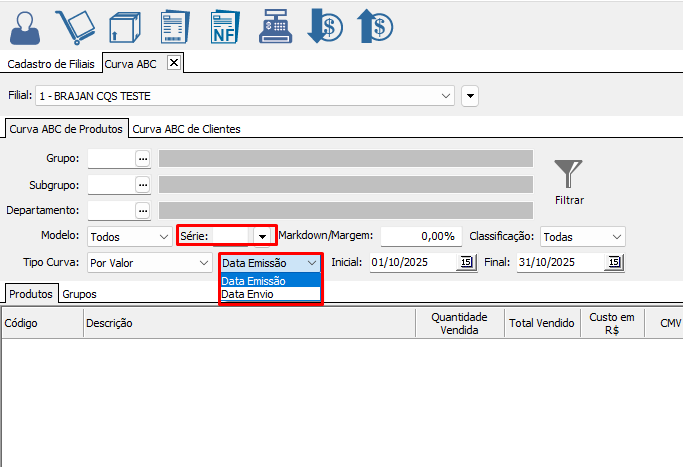This screenshot has height=467, width=683.
Task: Close the Curva ABC tab
Action: click(x=173, y=63)
